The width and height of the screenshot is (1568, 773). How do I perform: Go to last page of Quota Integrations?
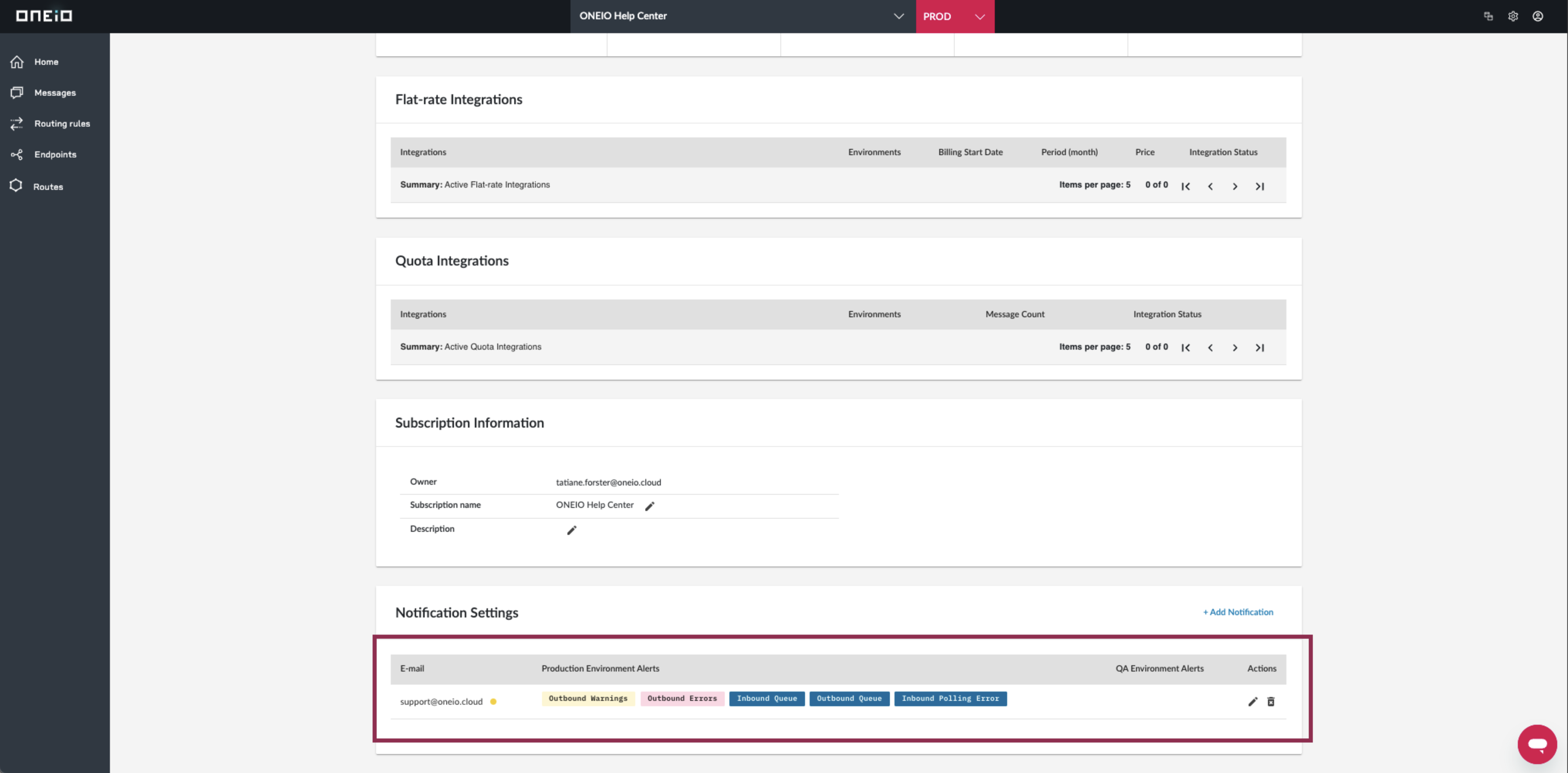coord(1260,348)
